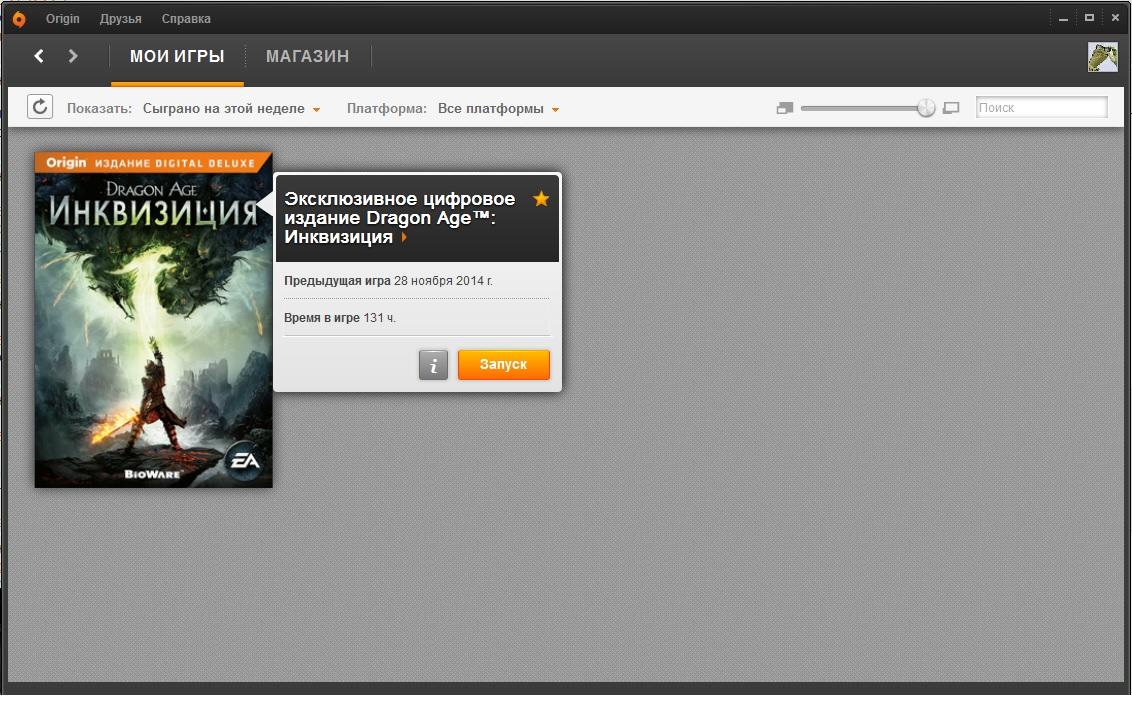Open the Справка menu
The width and height of the screenshot is (1132, 710).
pyautogui.click(x=186, y=19)
